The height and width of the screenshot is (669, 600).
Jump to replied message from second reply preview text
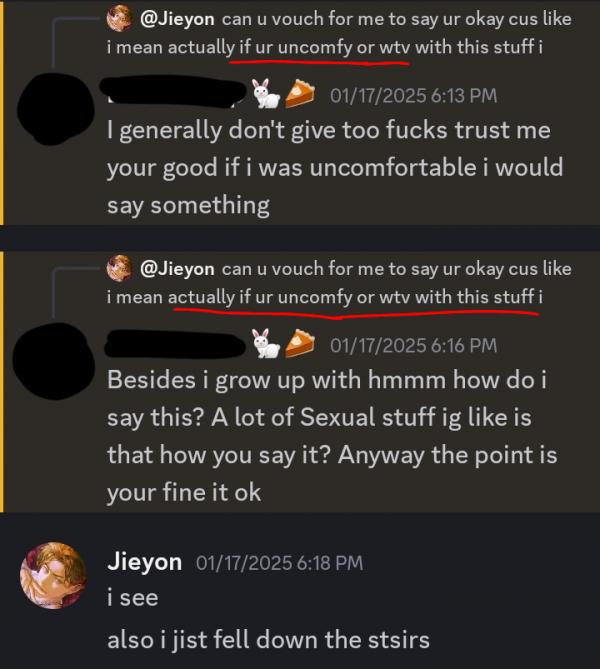[339, 282]
